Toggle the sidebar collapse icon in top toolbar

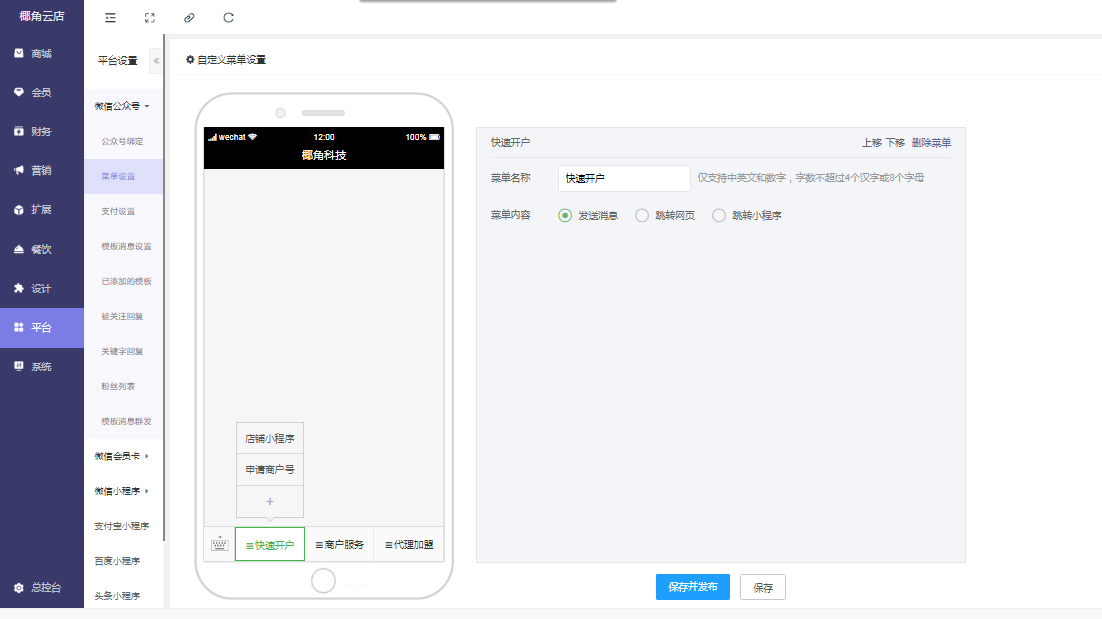coord(110,18)
